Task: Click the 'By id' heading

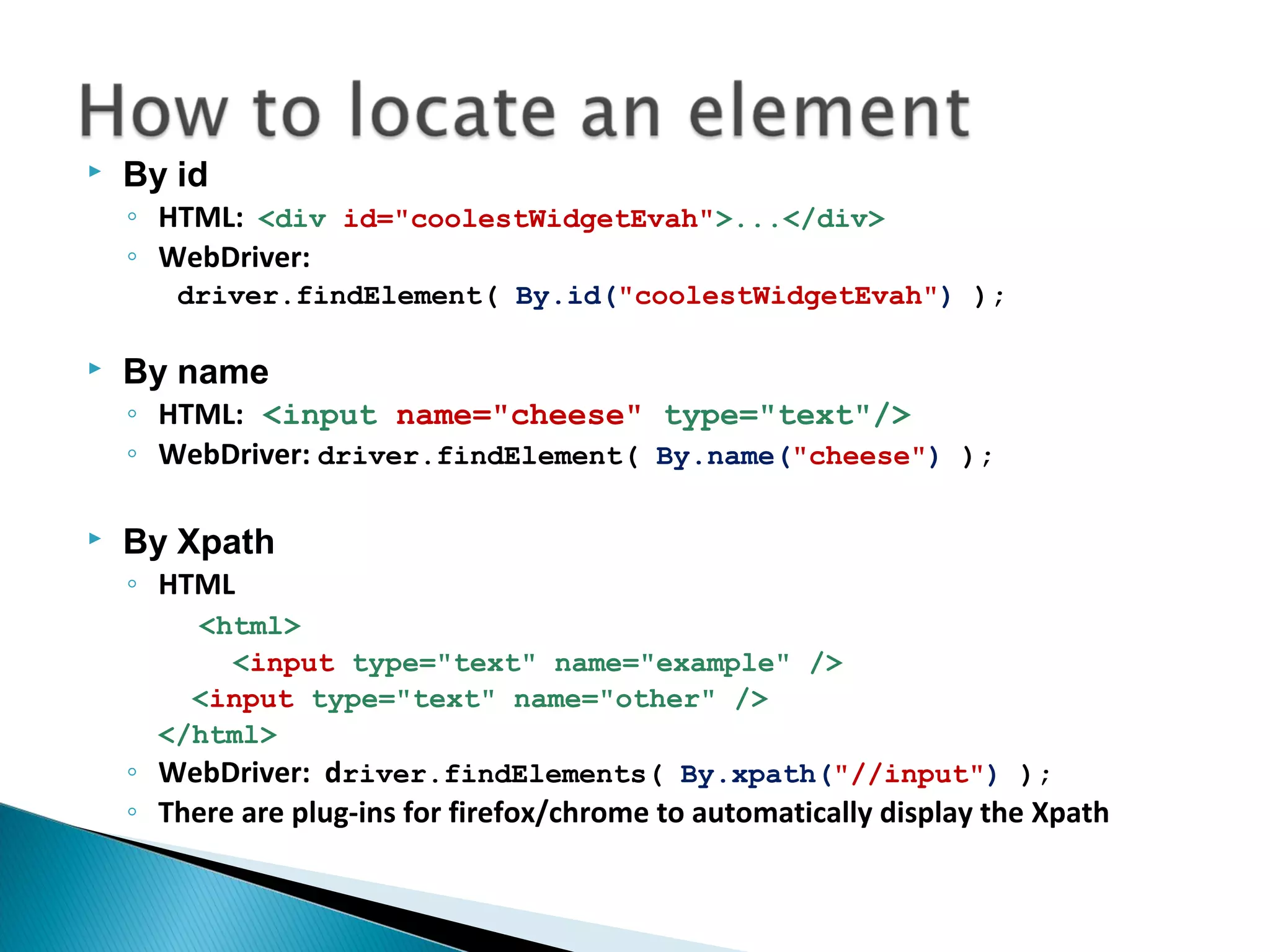Action: (x=165, y=175)
